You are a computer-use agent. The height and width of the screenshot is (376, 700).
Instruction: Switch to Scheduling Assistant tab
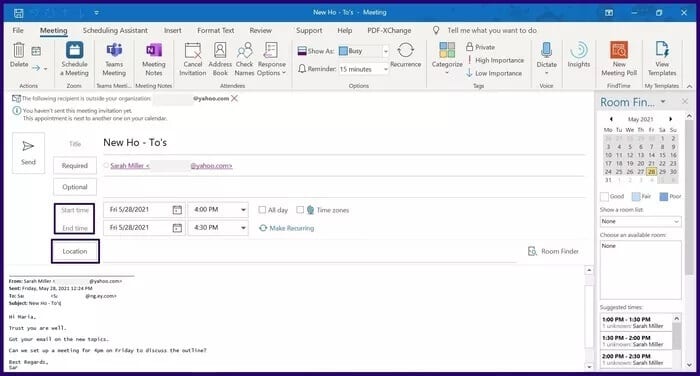115,30
